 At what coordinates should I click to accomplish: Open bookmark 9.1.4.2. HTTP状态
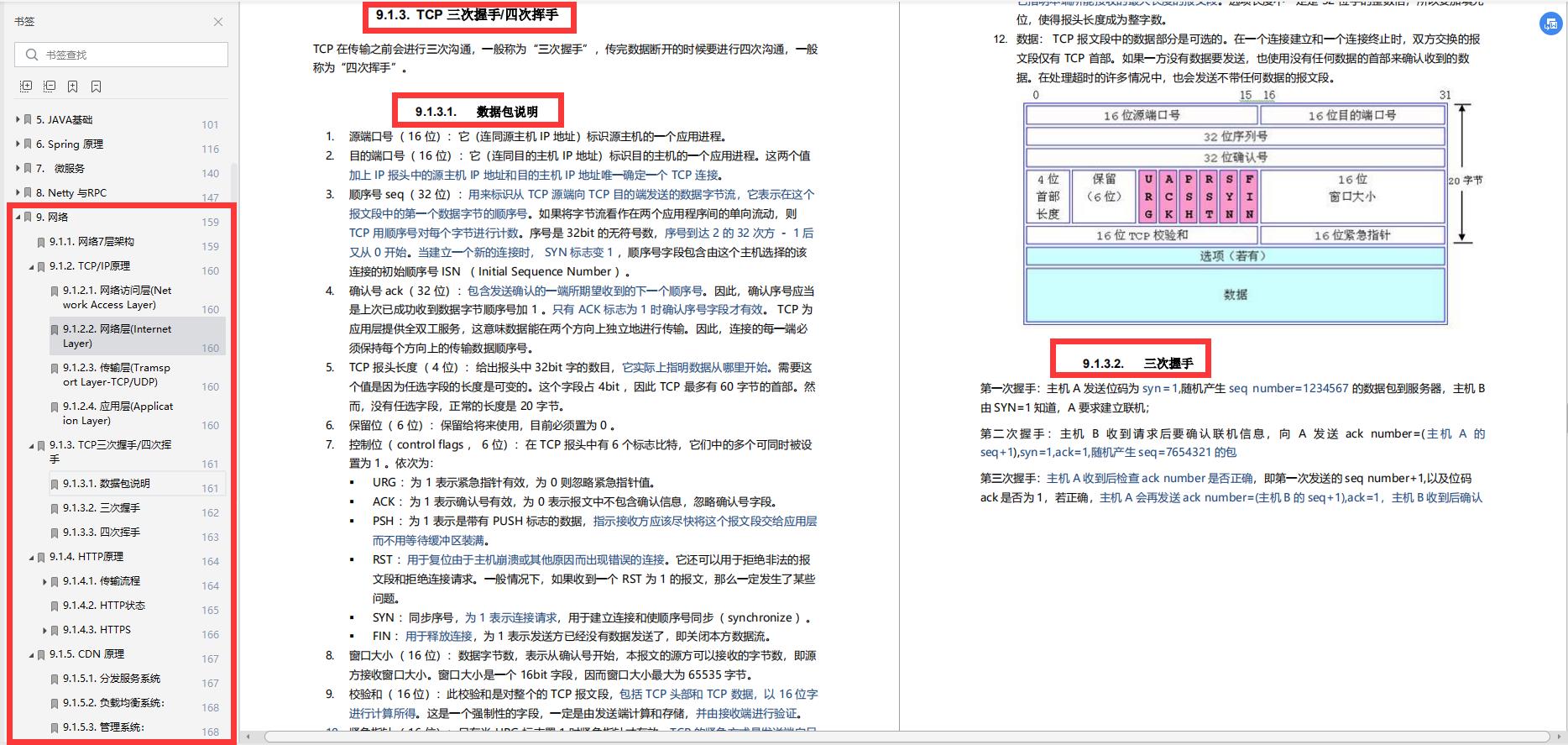[x=104, y=605]
